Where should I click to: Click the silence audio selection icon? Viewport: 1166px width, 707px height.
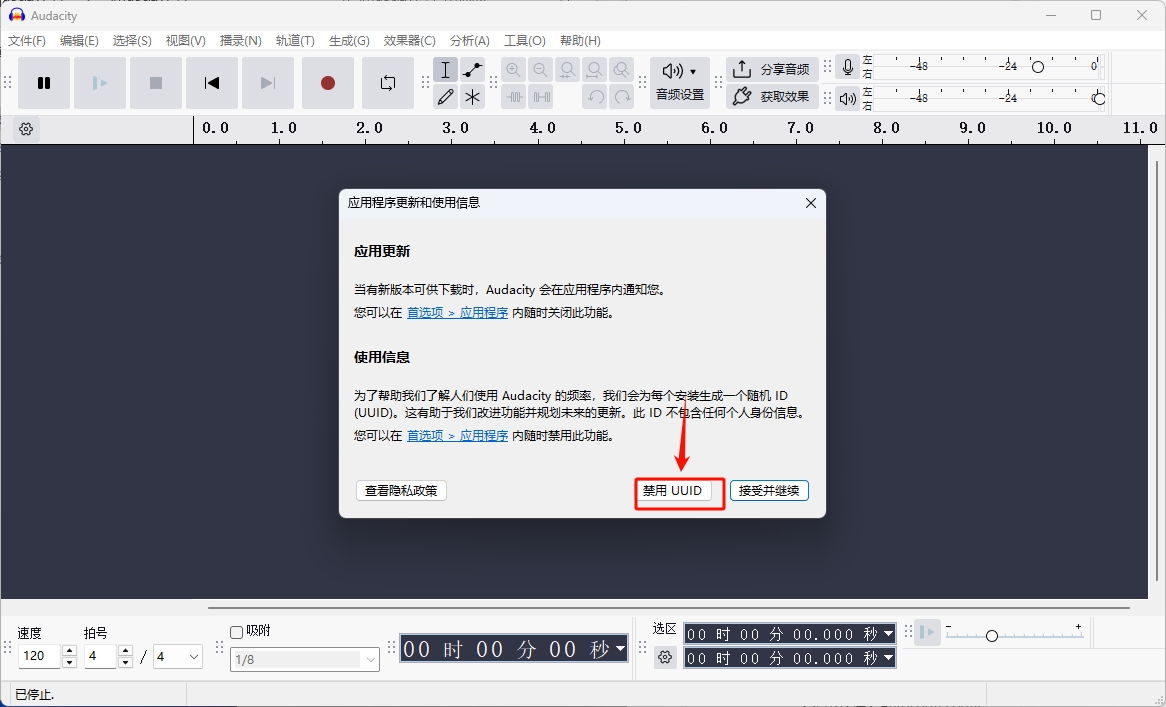click(540, 96)
